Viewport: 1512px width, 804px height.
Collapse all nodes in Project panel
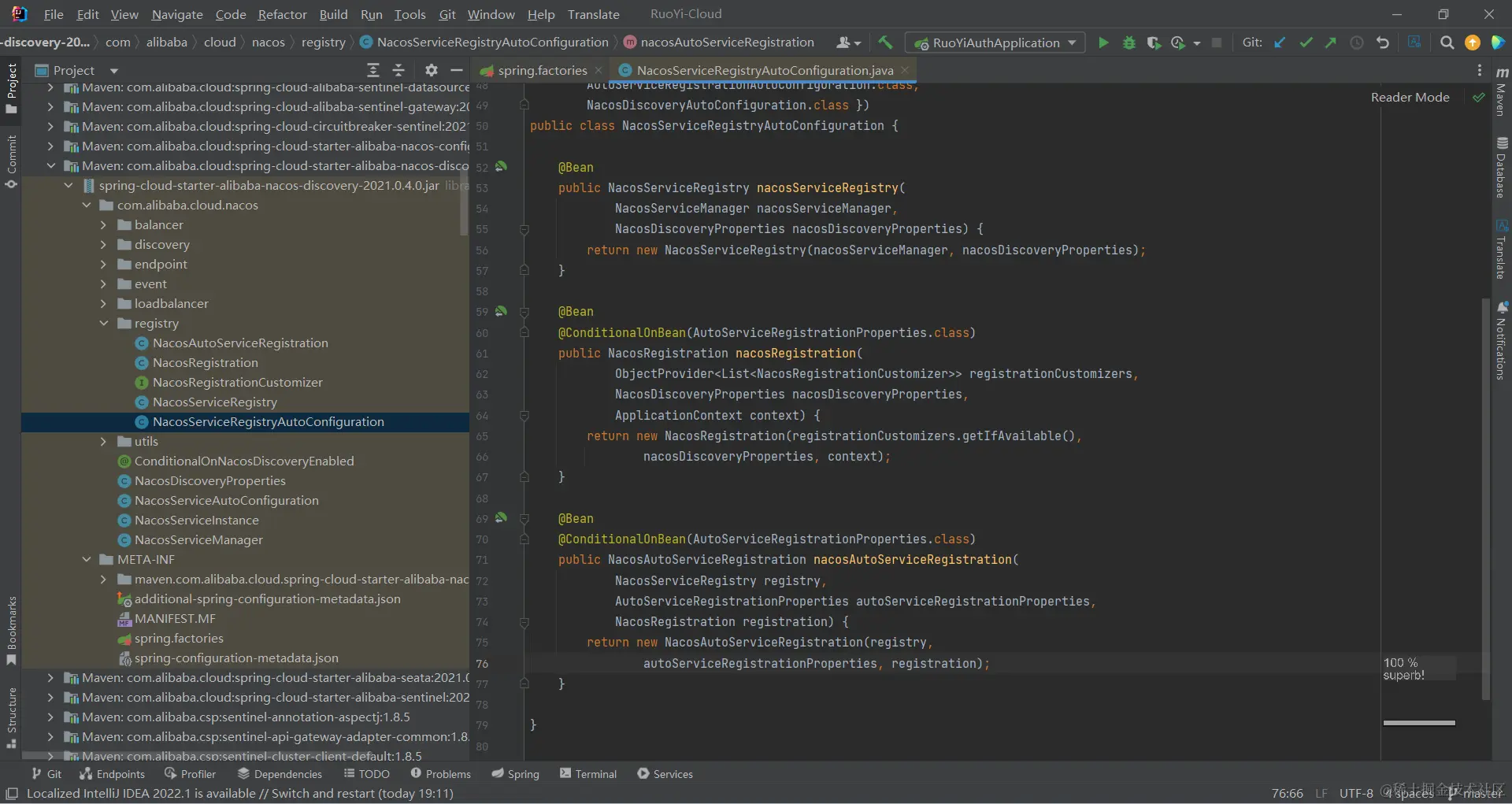(x=398, y=70)
